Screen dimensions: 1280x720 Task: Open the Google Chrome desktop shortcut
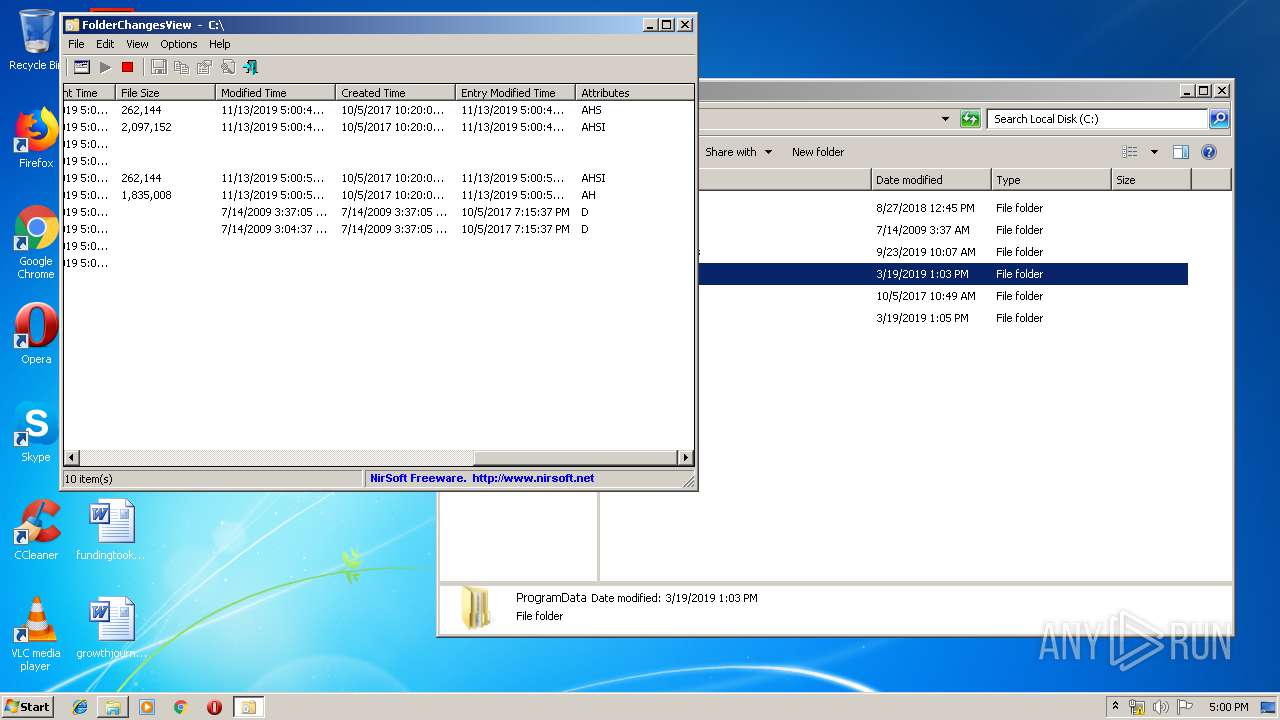tap(36, 243)
